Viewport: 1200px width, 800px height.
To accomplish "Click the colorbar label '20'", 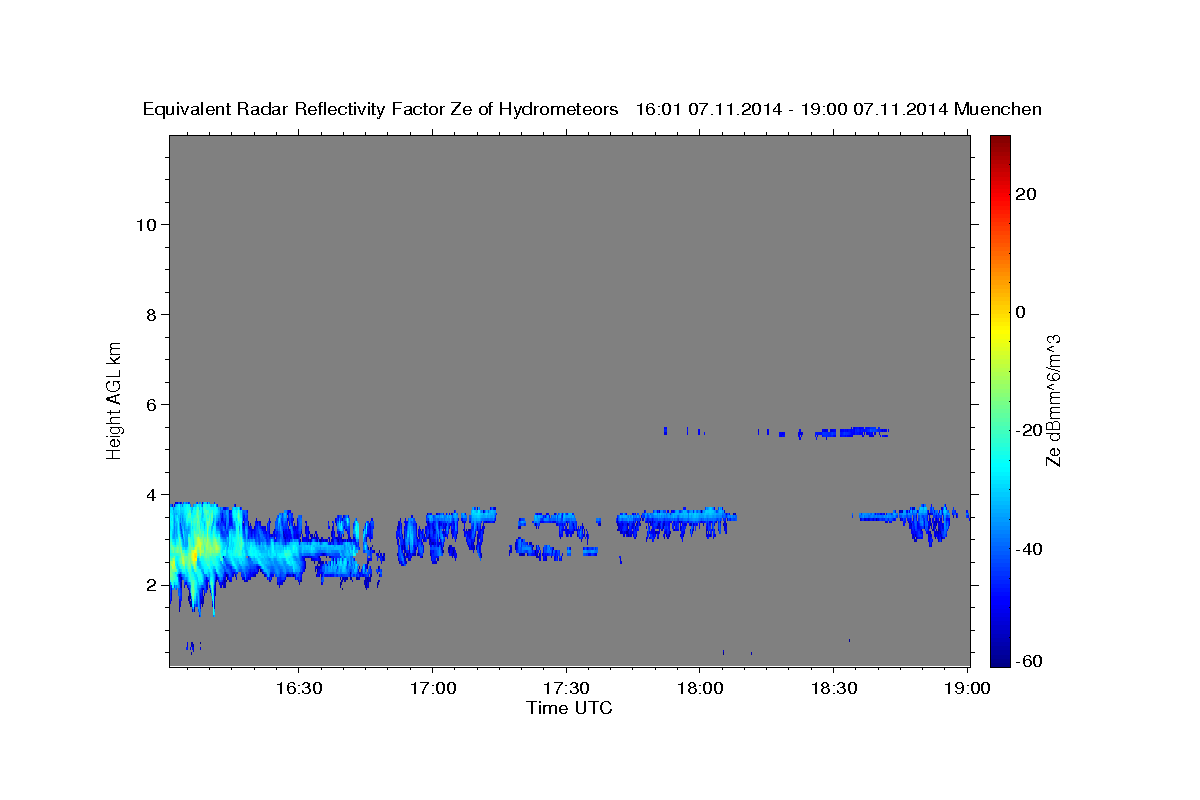I will pos(1027,194).
